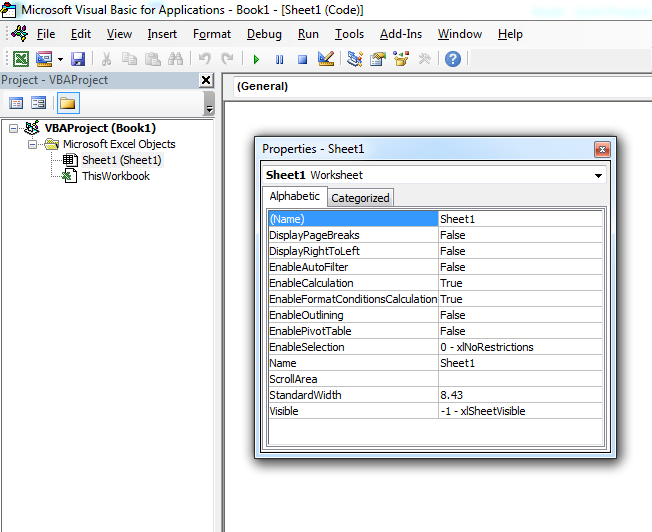The height and width of the screenshot is (532, 652).
Task: Click the Reset stop icon
Action: point(302,59)
